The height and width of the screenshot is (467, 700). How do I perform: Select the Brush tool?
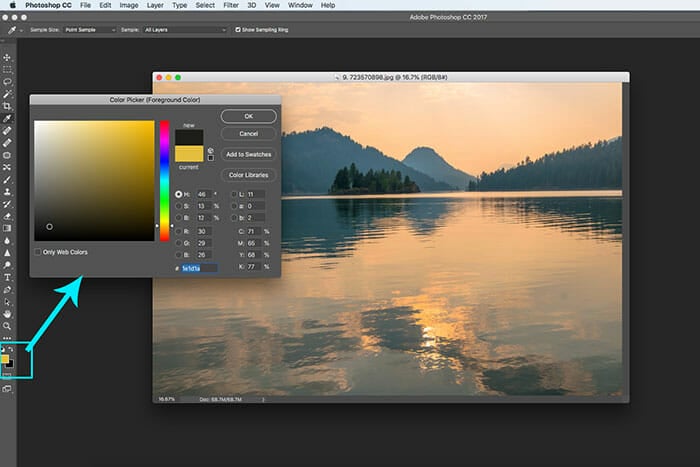tap(7, 179)
